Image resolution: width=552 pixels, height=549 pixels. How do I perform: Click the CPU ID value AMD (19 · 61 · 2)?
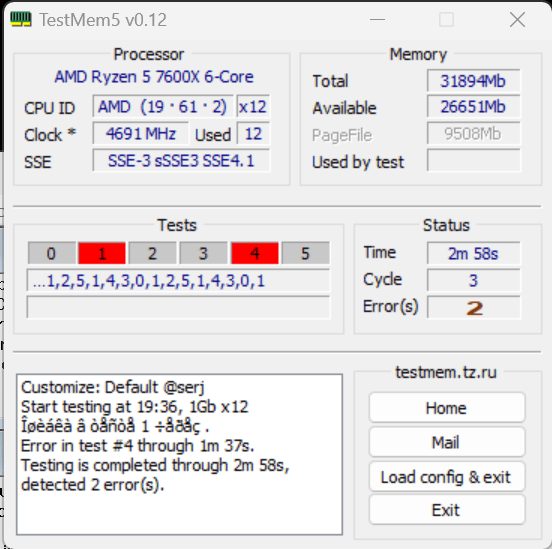point(163,106)
